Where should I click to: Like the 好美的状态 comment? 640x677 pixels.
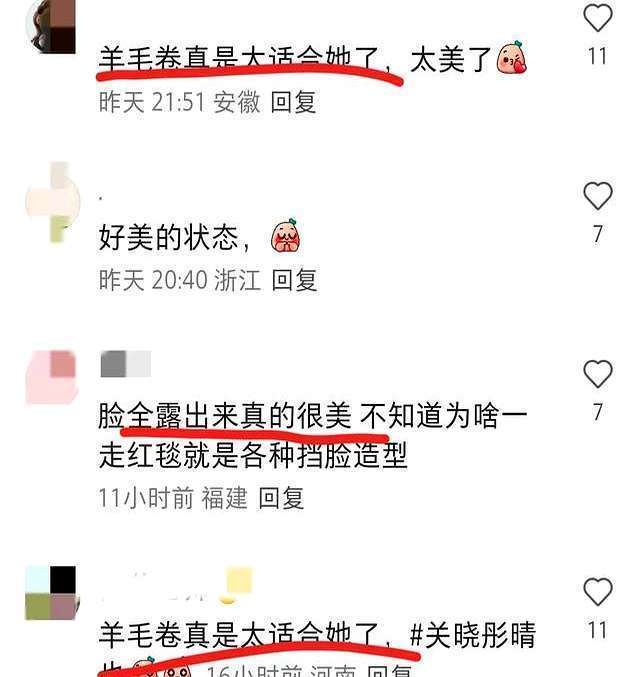[x=598, y=196]
